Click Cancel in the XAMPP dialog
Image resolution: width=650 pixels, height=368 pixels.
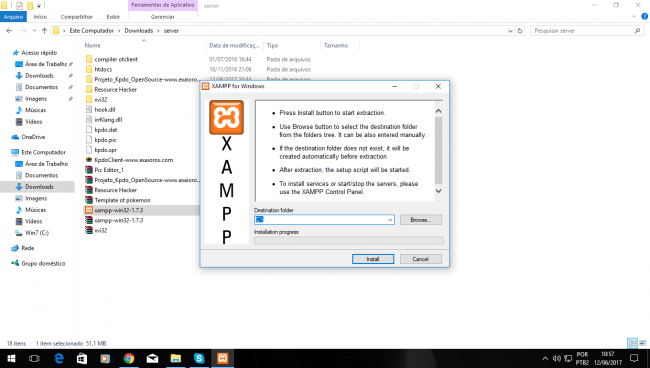point(421,259)
